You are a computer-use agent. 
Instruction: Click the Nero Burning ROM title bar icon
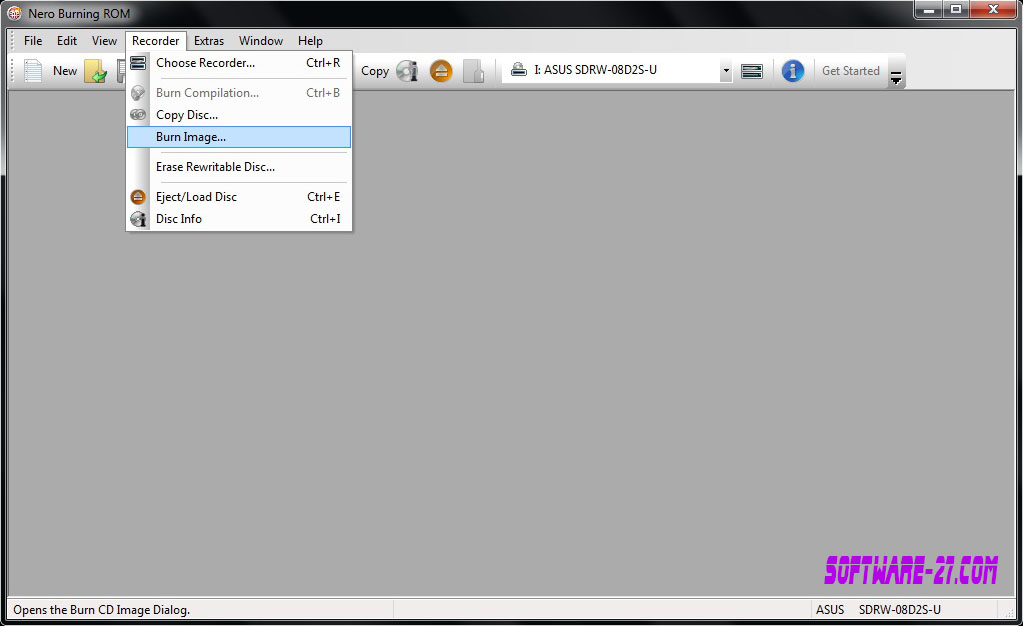(x=14, y=13)
